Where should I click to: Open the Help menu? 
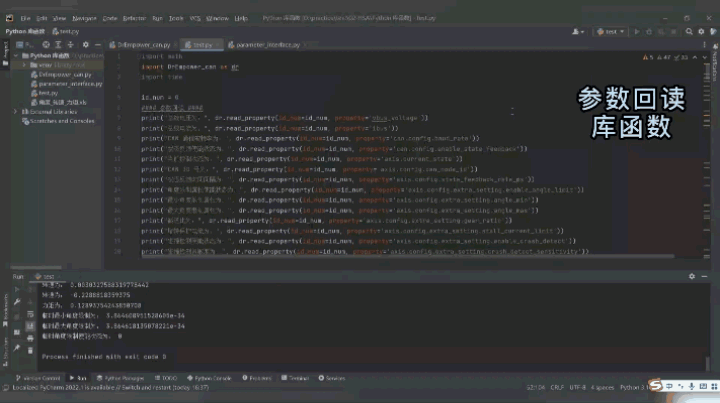[241, 18]
